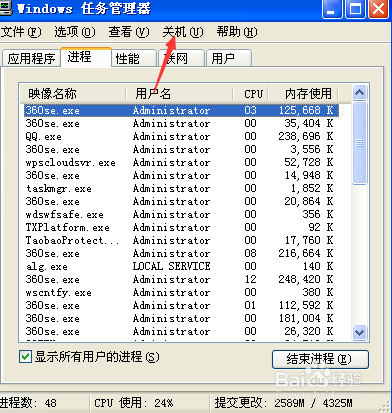Switch to the 性能 tab
This screenshot has height=413, width=392.
click(134, 59)
